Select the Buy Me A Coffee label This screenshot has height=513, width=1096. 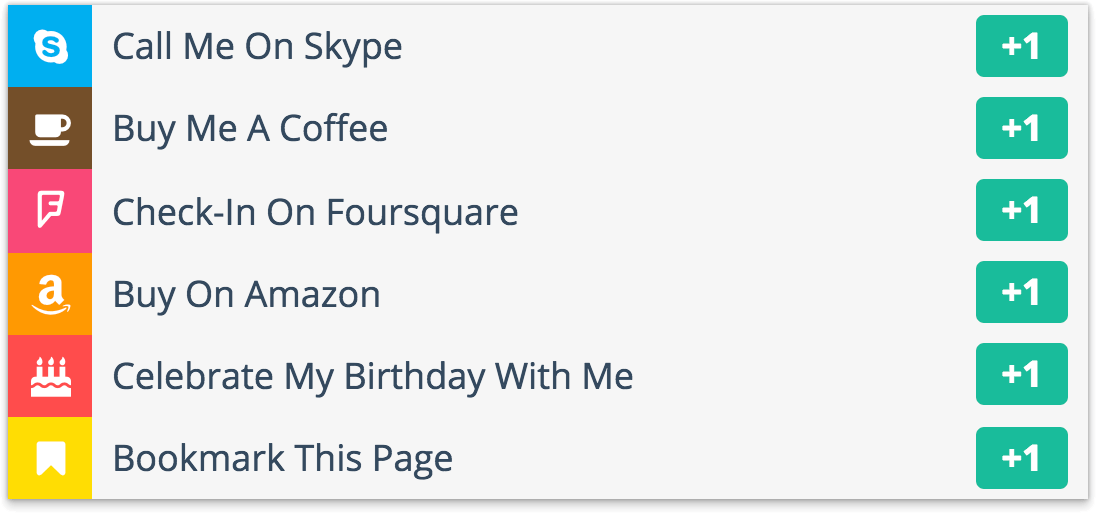[250, 129]
